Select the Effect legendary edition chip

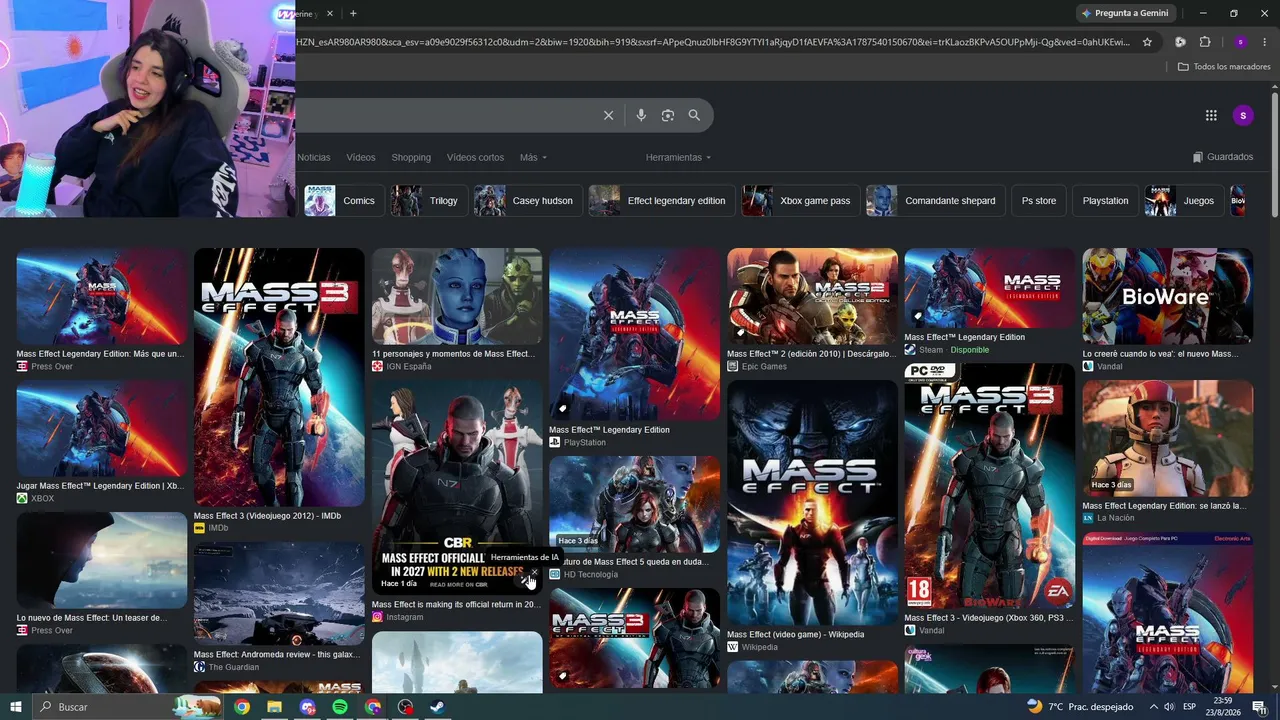click(x=662, y=201)
